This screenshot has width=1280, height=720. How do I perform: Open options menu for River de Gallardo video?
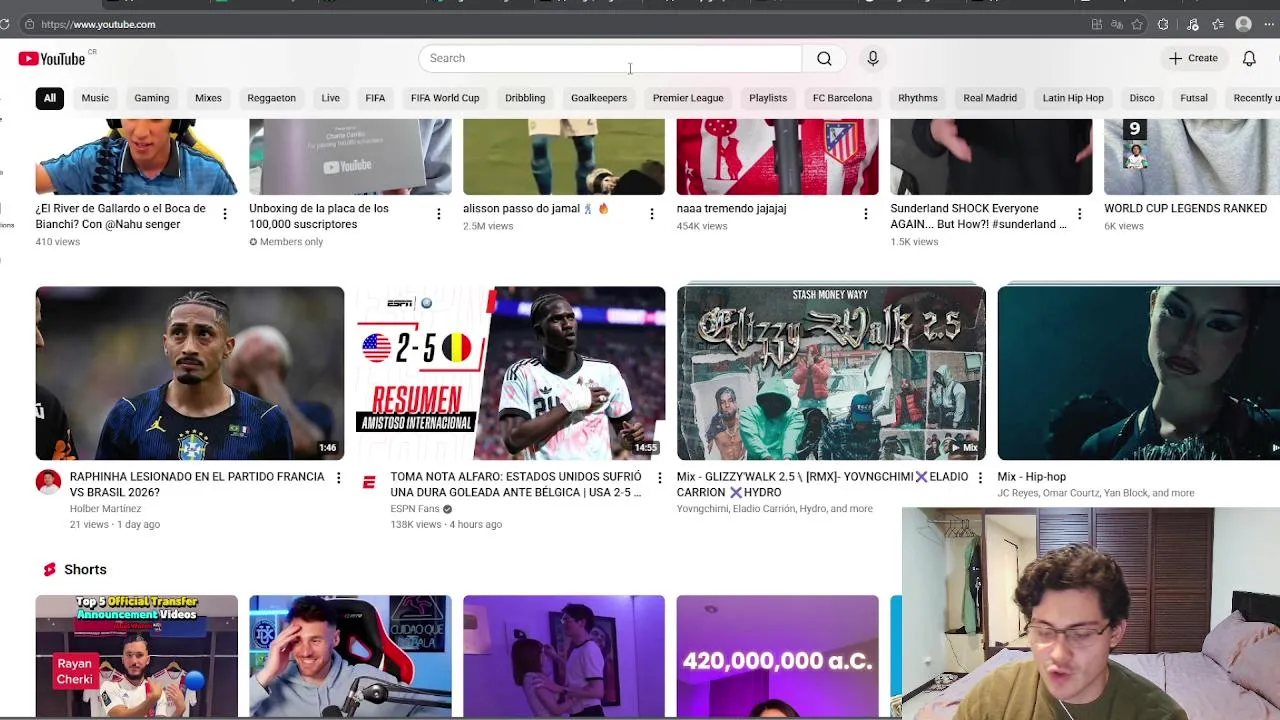click(x=224, y=214)
